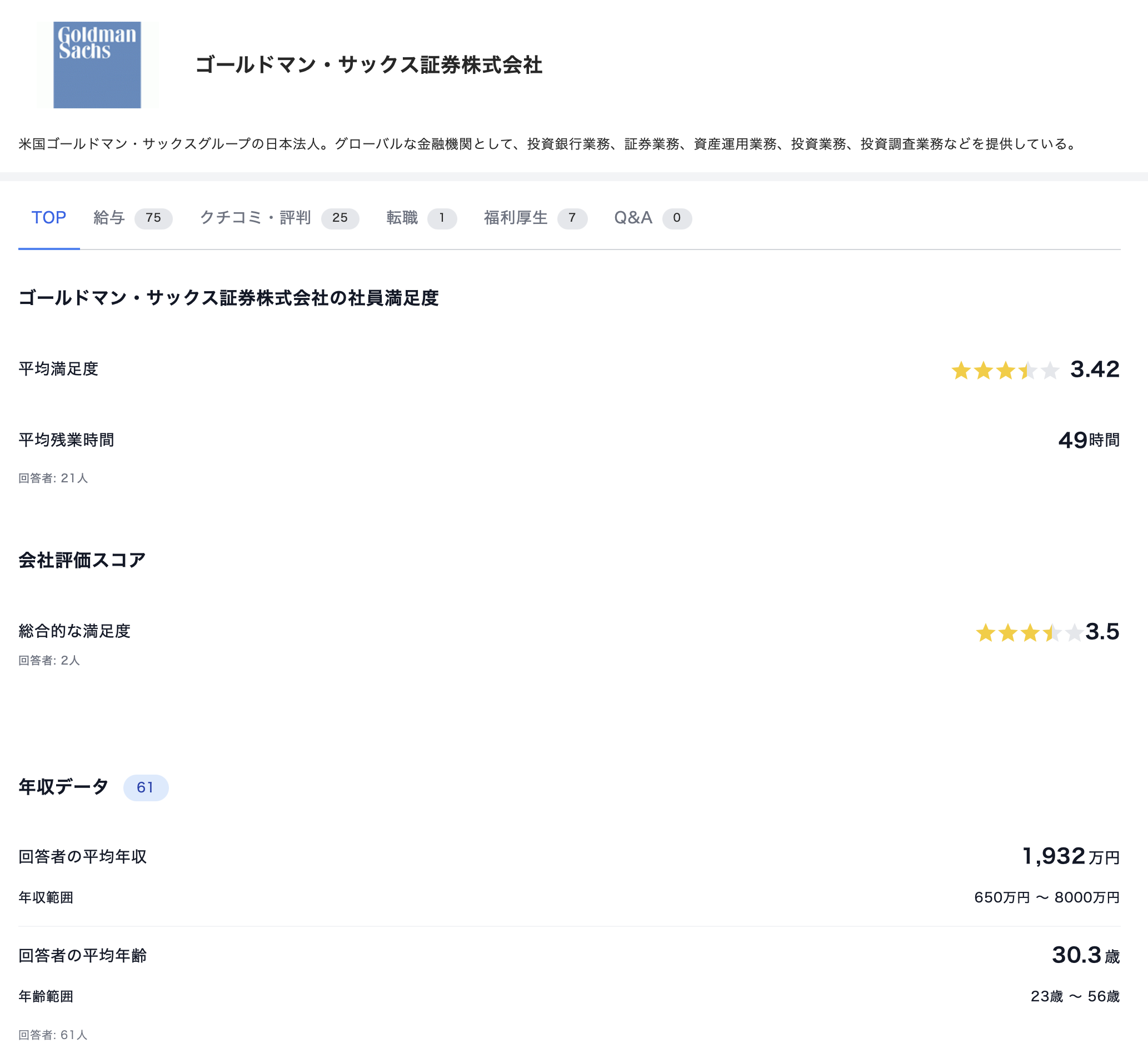Click the 61 badge beside 年収データ
Screen dimensions: 1148x1058
coord(146,788)
